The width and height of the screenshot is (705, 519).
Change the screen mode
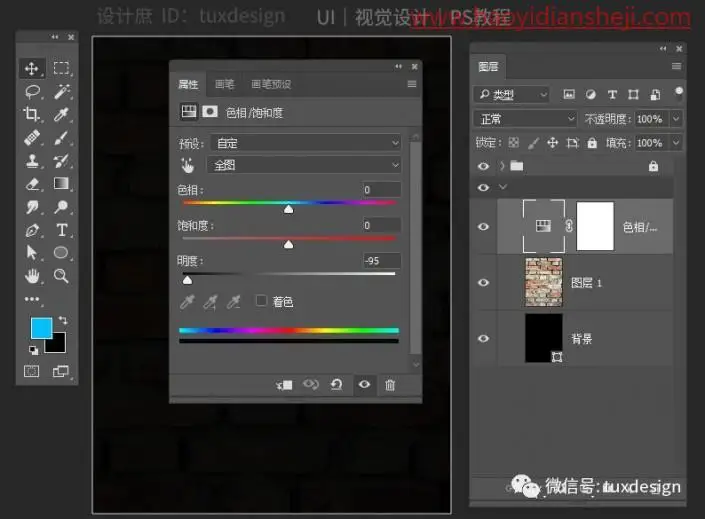[61, 371]
